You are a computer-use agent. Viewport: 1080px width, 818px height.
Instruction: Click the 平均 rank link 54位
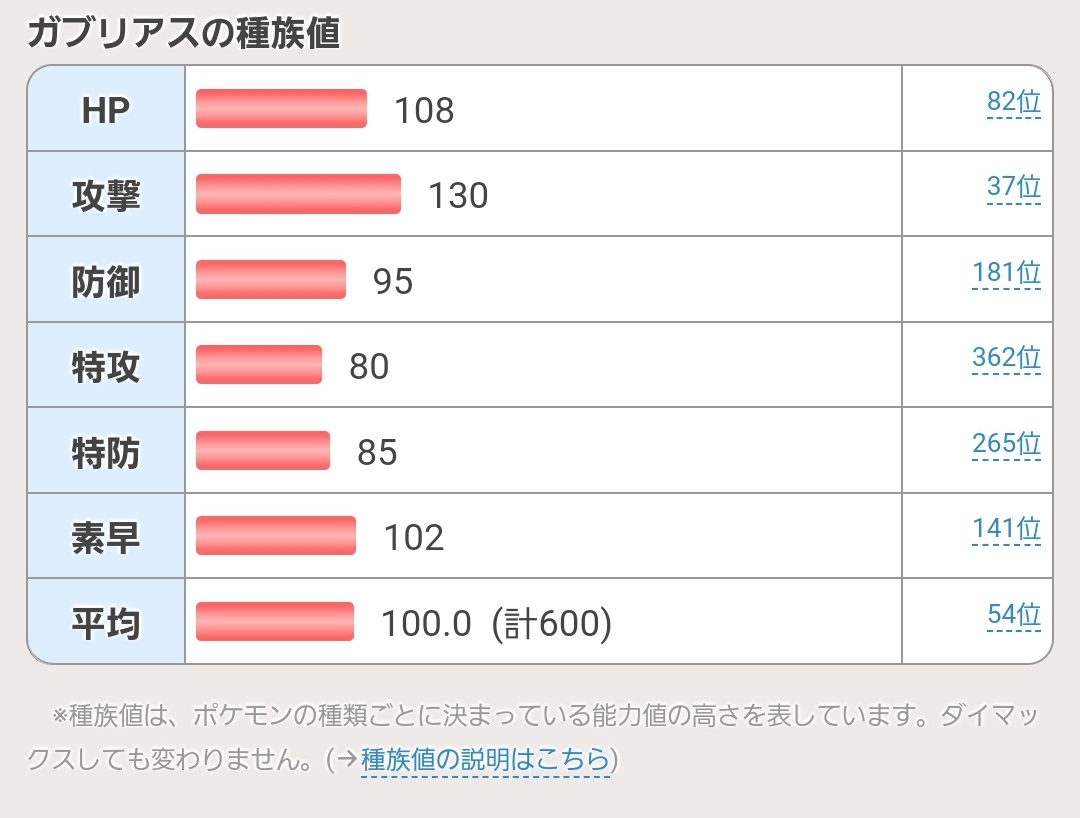tap(1013, 614)
